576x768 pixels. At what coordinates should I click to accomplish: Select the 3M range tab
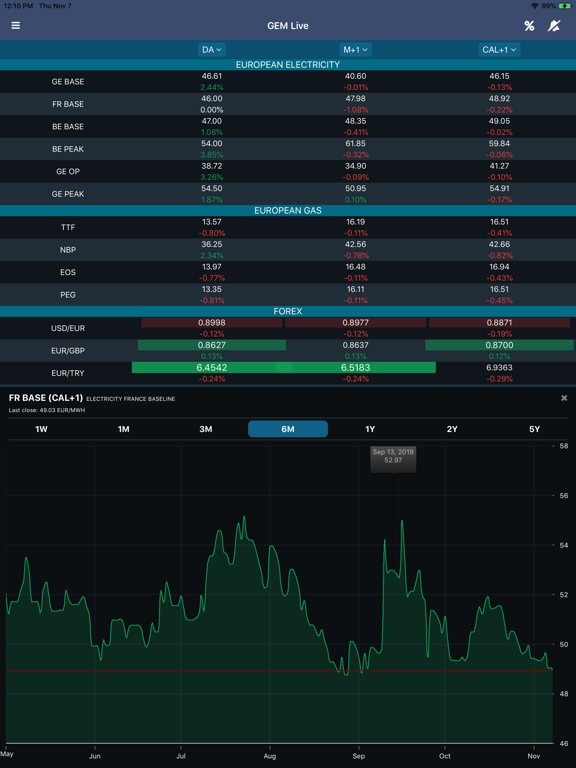click(206, 429)
